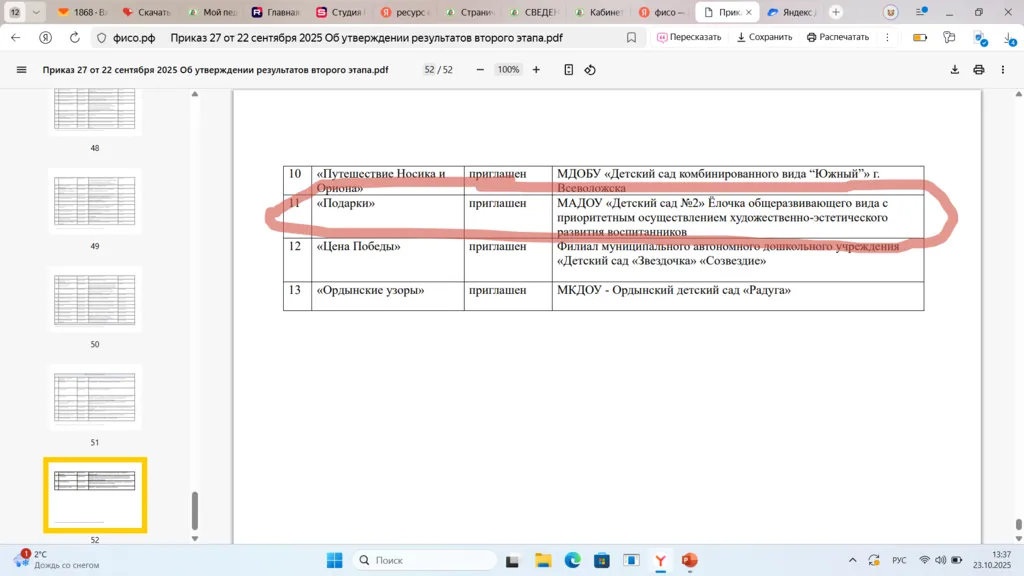1024x576 pixels.
Task: Expand the tab groups dropdown arrow
Action: point(37,12)
